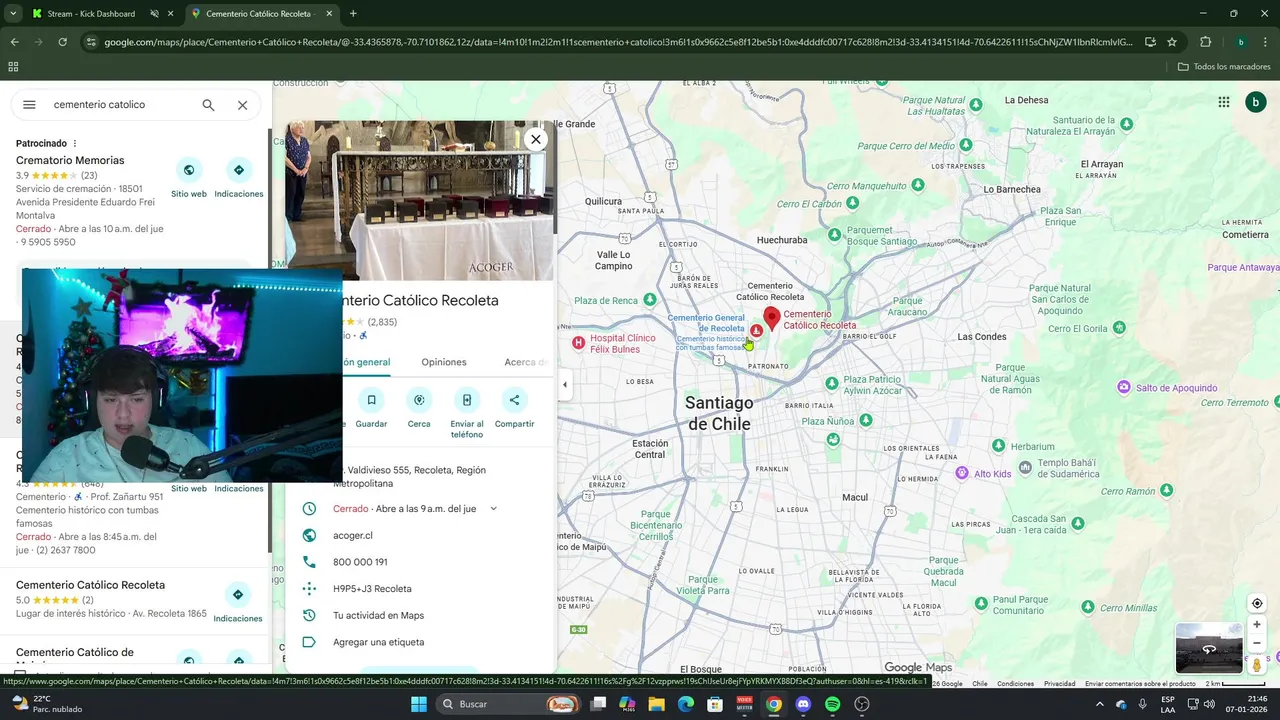Image resolution: width=1280 pixels, height=720 pixels.
Task: Open the Cementerio Católico Recoleta 5.0 result
Action: (90, 585)
